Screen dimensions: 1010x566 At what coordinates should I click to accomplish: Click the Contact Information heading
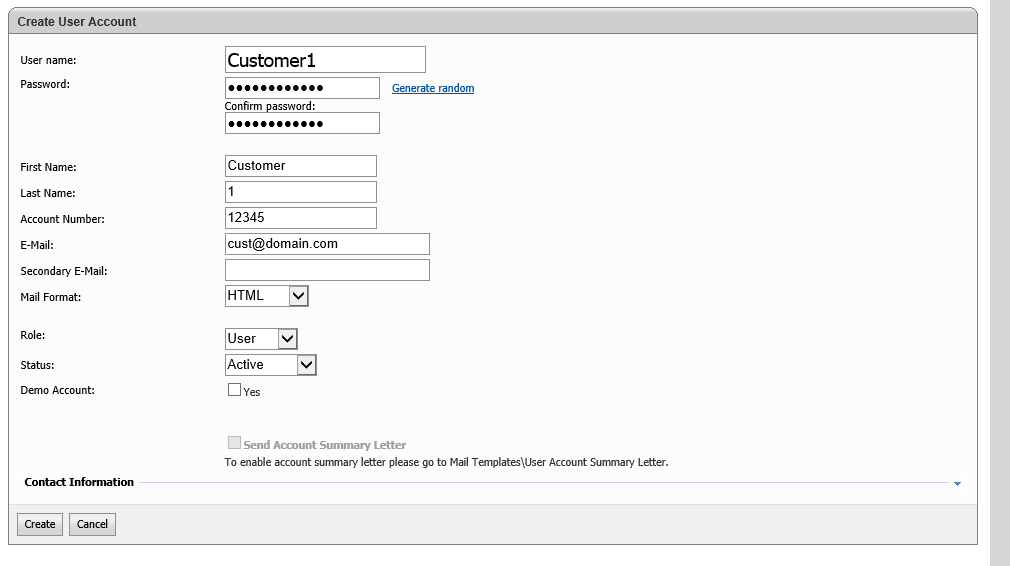pos(79,482)
